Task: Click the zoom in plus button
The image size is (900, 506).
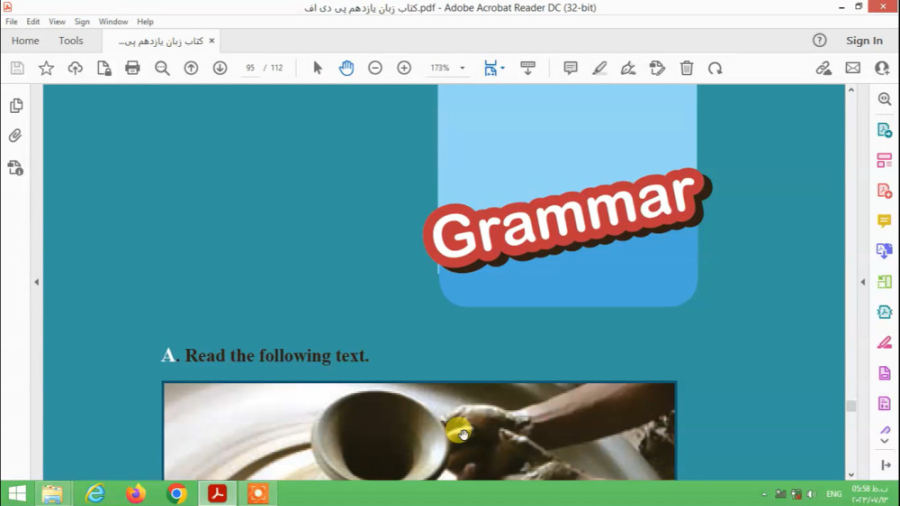Action: point(404,68)
